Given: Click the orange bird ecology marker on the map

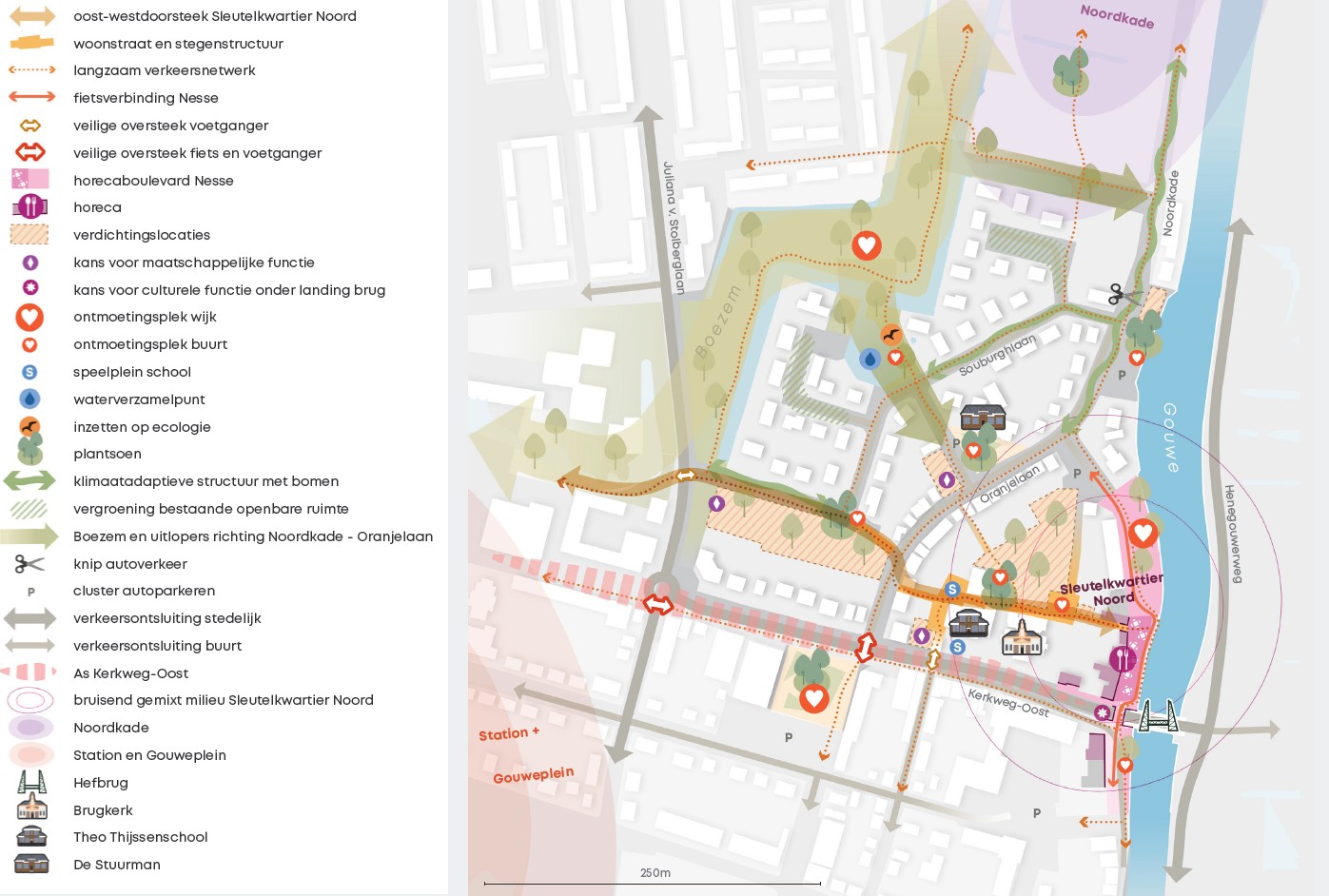Looking at the screenshot, I should click(891, 335).
